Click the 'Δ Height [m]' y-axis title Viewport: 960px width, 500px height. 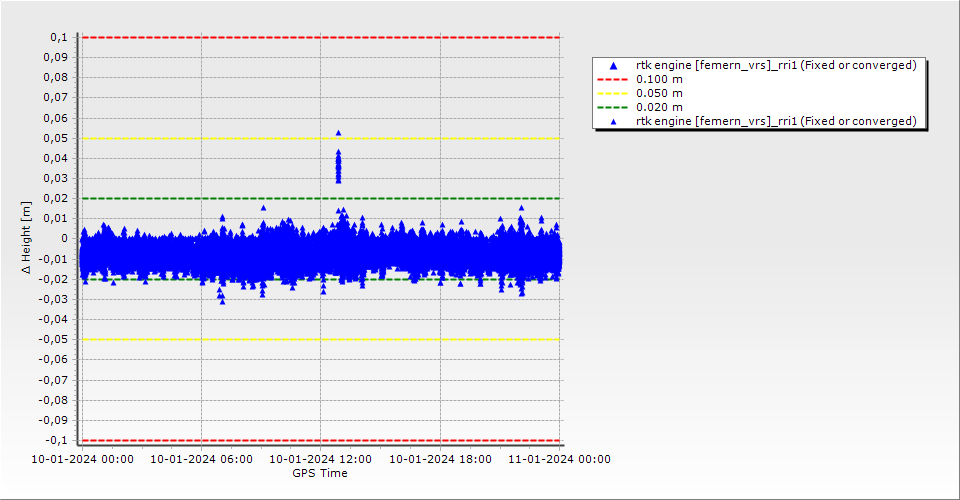pyautogui.click(x=27, y=238)
